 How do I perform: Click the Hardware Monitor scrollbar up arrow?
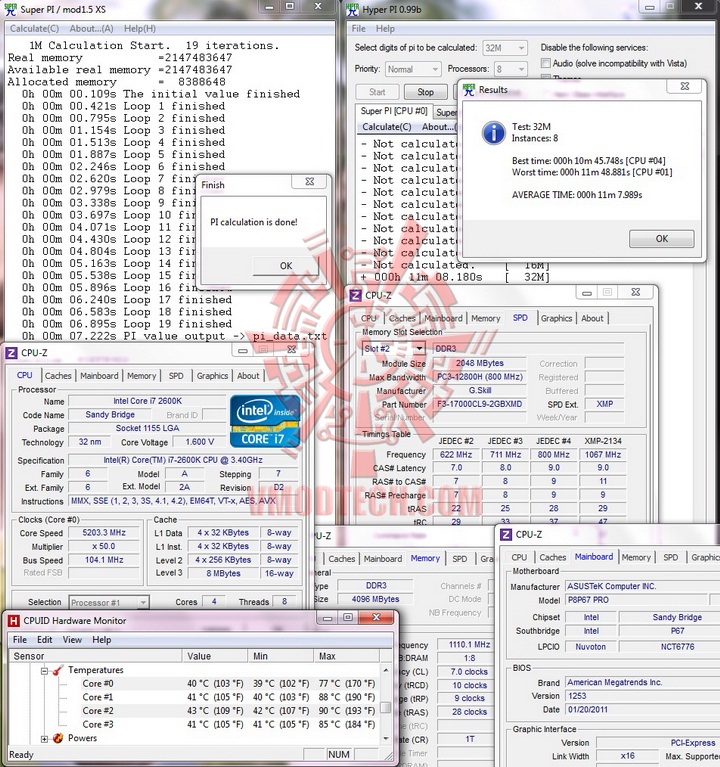tap(385, 670)
